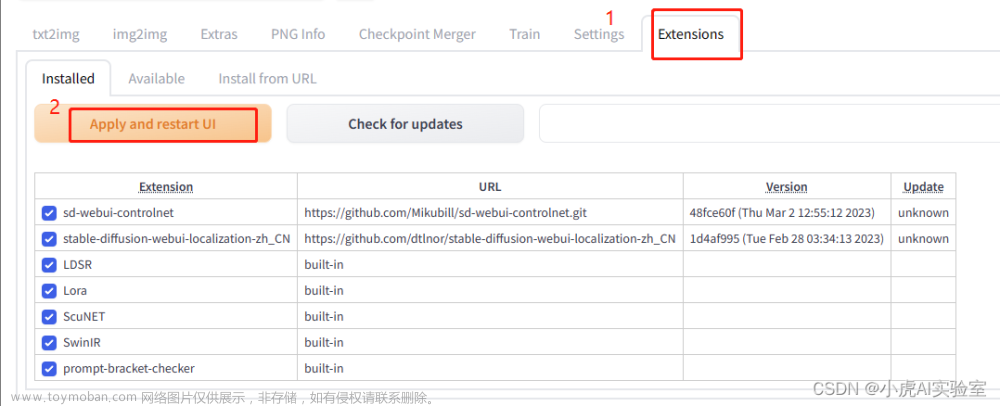Open the Extensions tab

coord(691,34)
